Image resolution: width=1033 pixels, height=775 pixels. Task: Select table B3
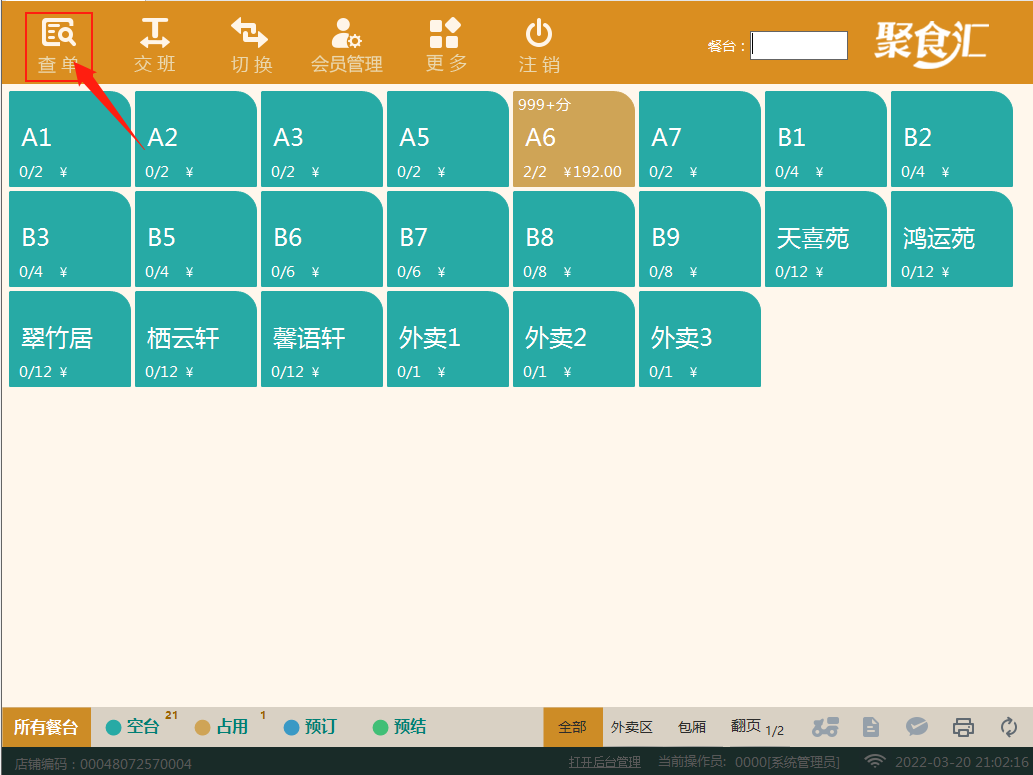tap(70, 239)
